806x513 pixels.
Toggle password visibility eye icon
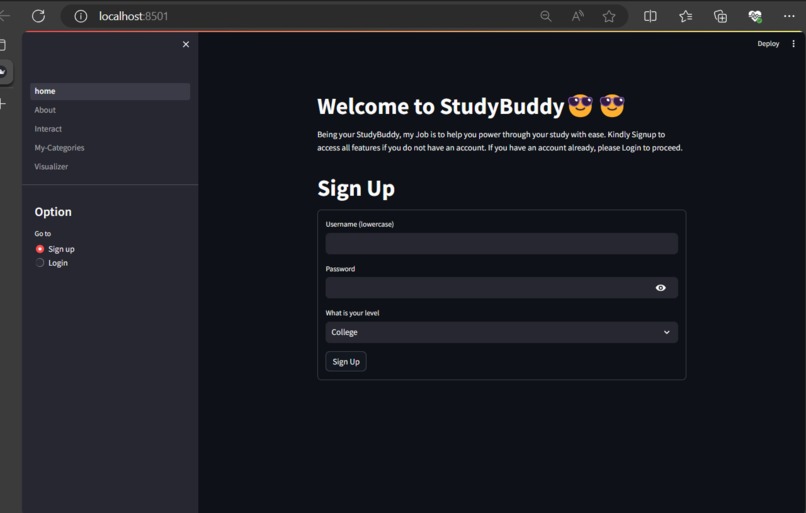coord(661,288)
